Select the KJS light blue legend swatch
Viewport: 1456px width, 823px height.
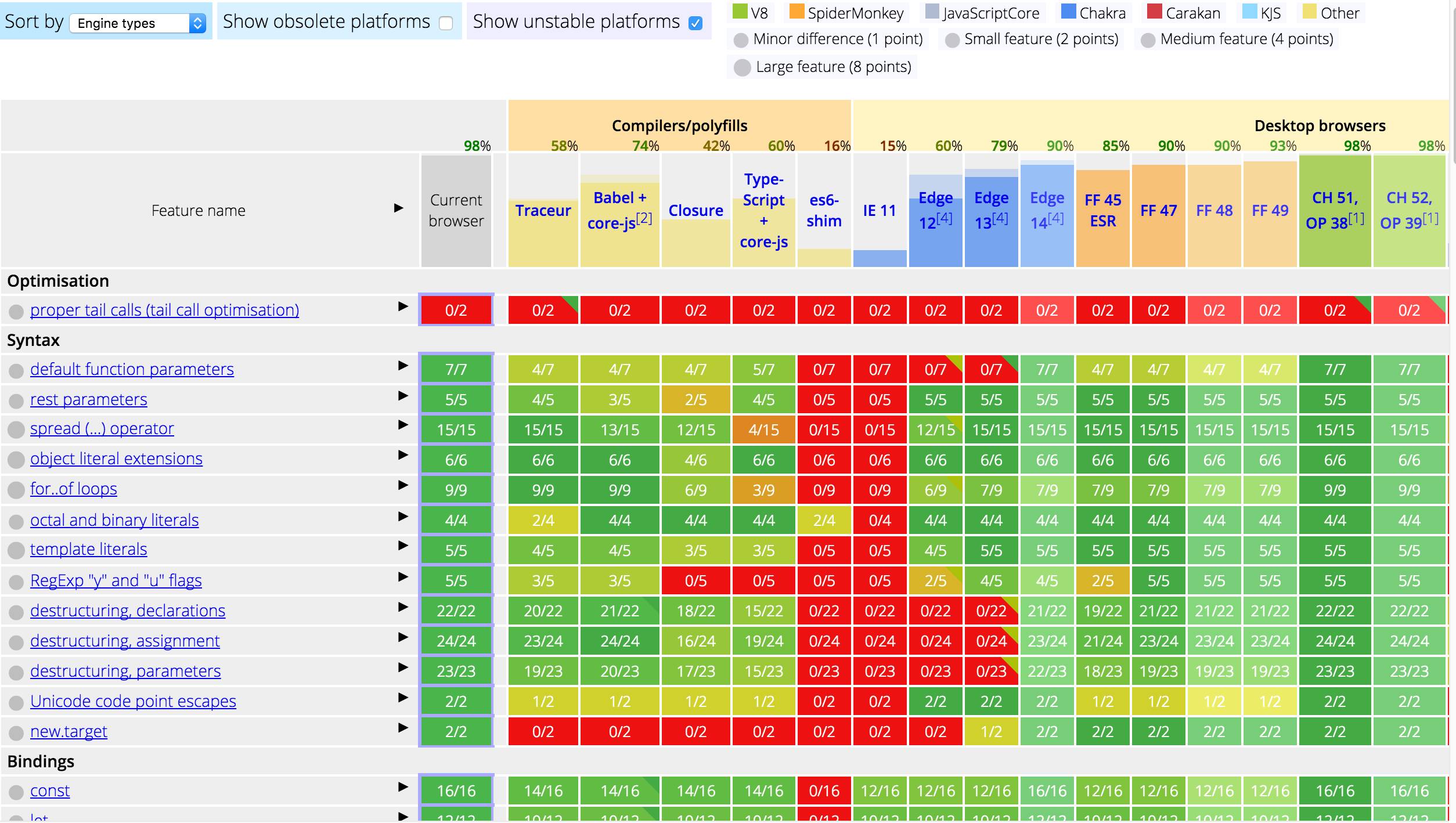1250,12
